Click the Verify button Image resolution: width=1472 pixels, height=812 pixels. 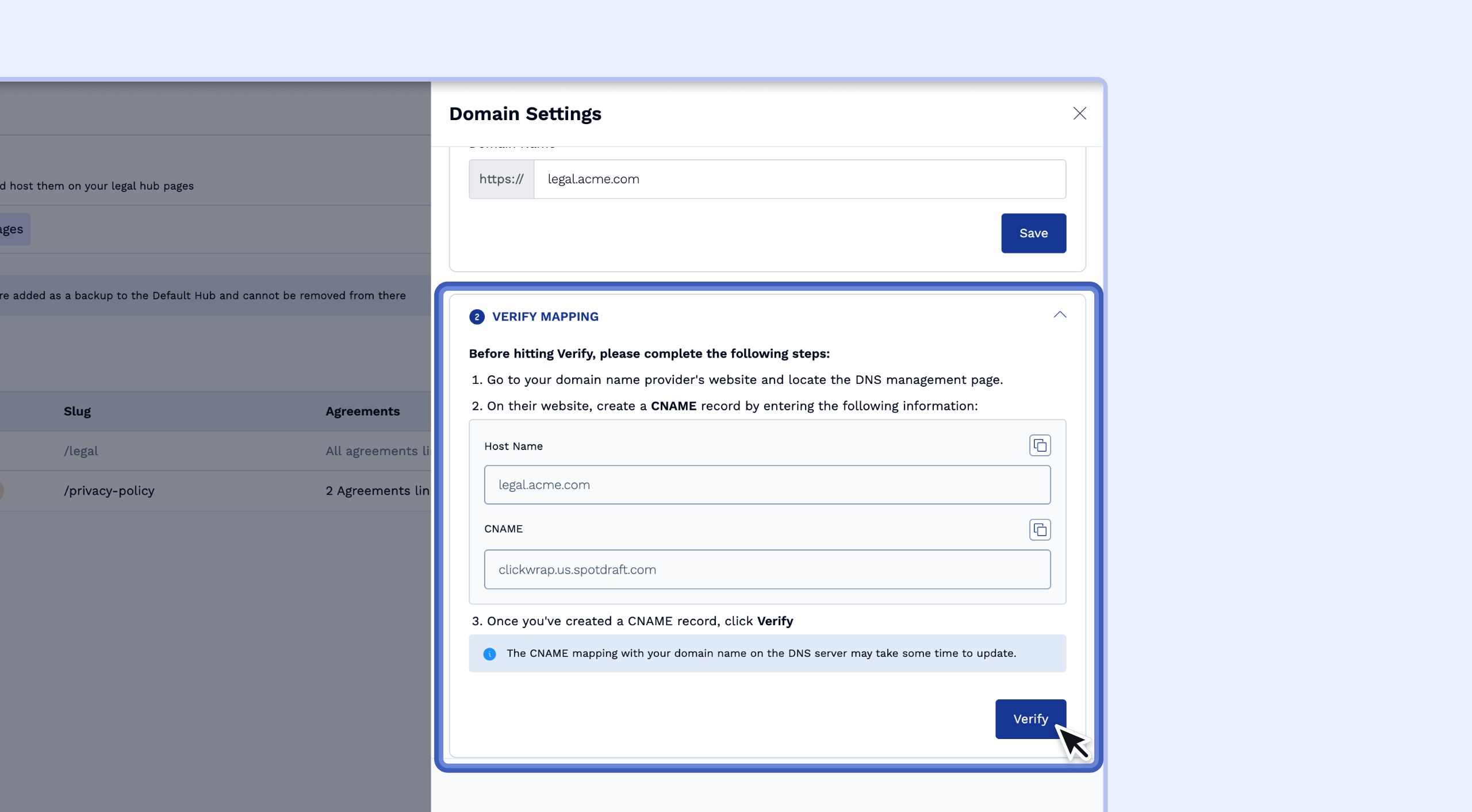coord(1030,719)
